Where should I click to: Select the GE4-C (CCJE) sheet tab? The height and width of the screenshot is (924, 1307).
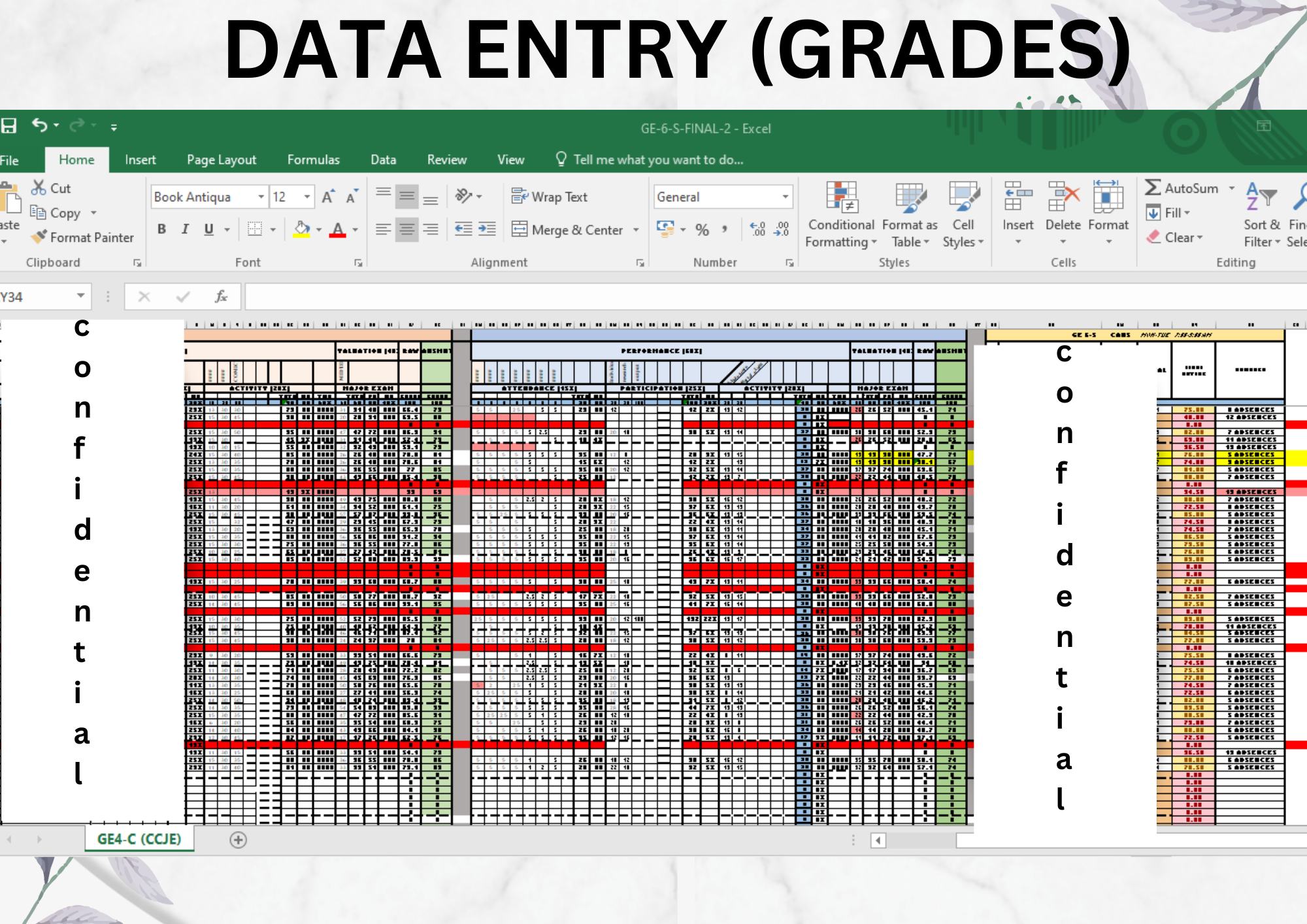coord(139,838)
